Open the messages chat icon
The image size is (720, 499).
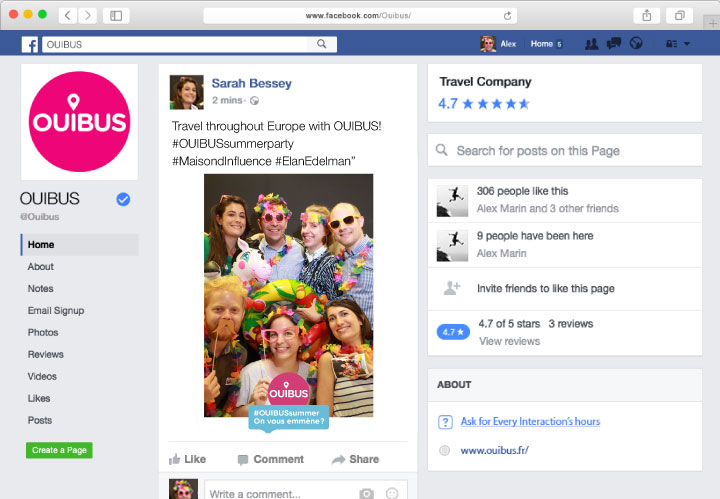click(613, 44)
